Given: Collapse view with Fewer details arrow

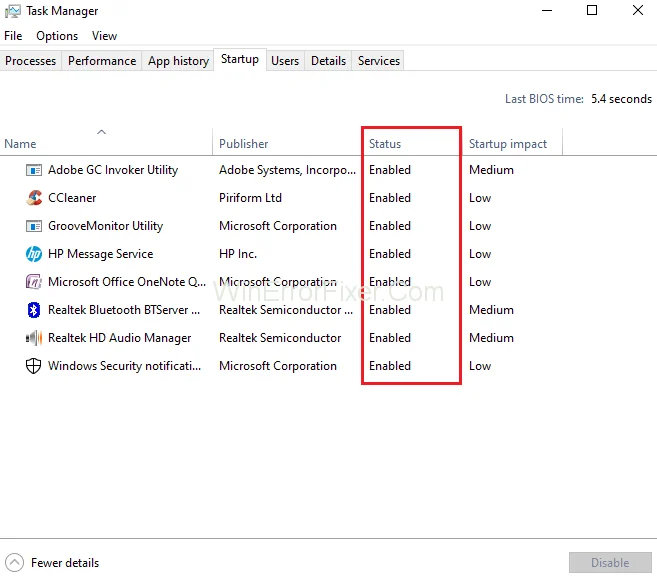Looking at the screenshot, I should pyautogui.click(x=15, y=563).
